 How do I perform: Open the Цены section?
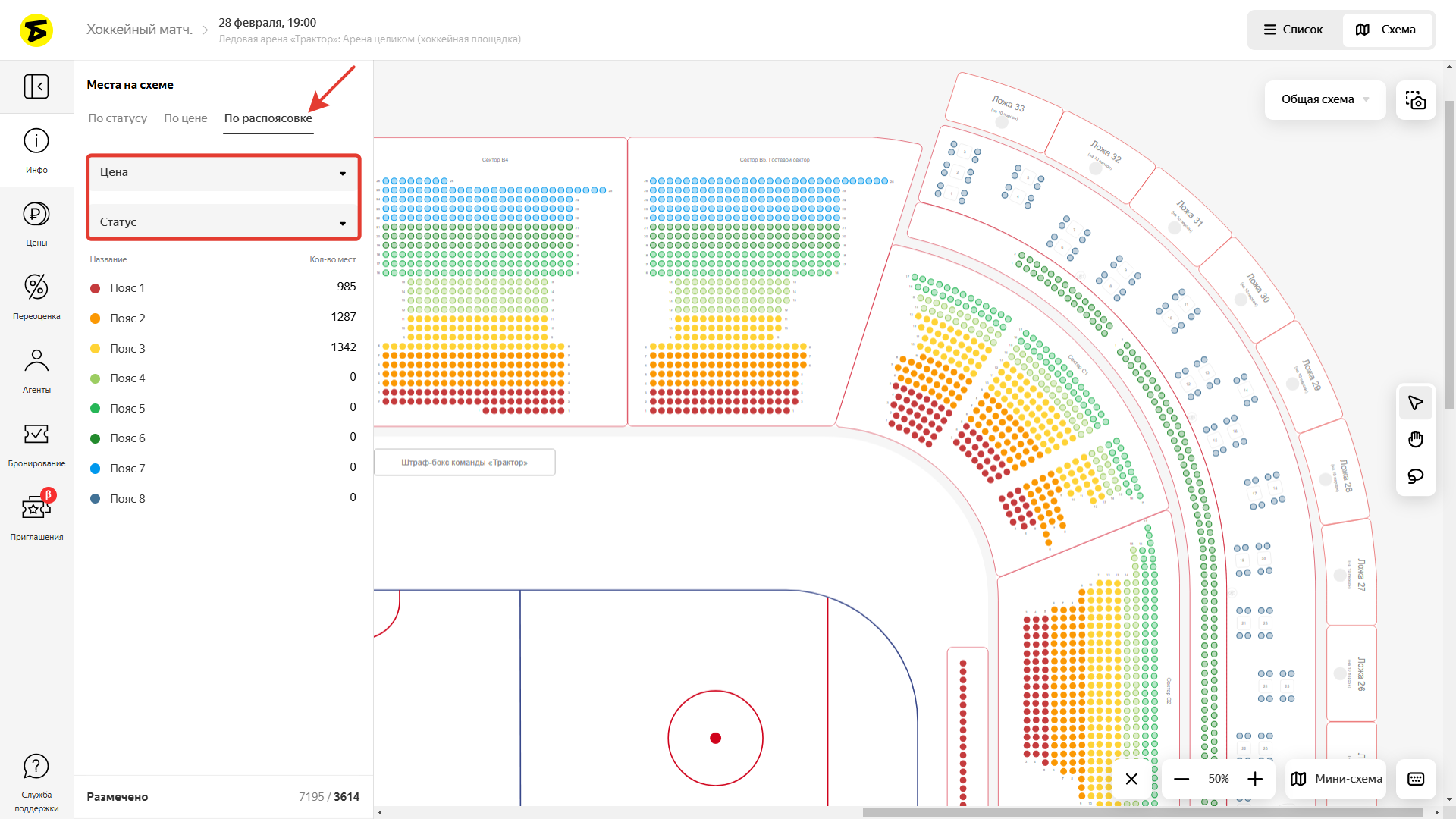click(36, 224)
